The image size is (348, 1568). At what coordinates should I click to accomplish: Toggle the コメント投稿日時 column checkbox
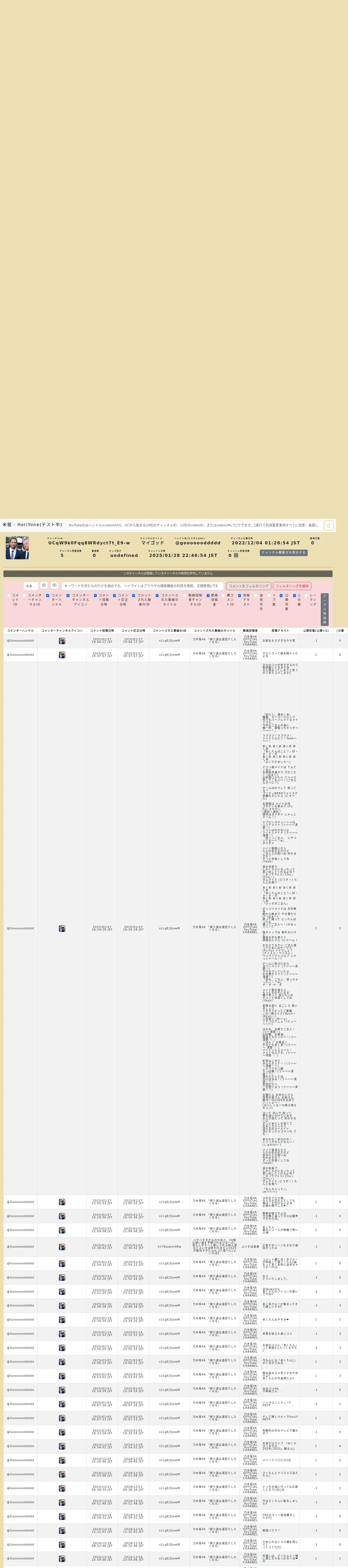pos(95,596)
